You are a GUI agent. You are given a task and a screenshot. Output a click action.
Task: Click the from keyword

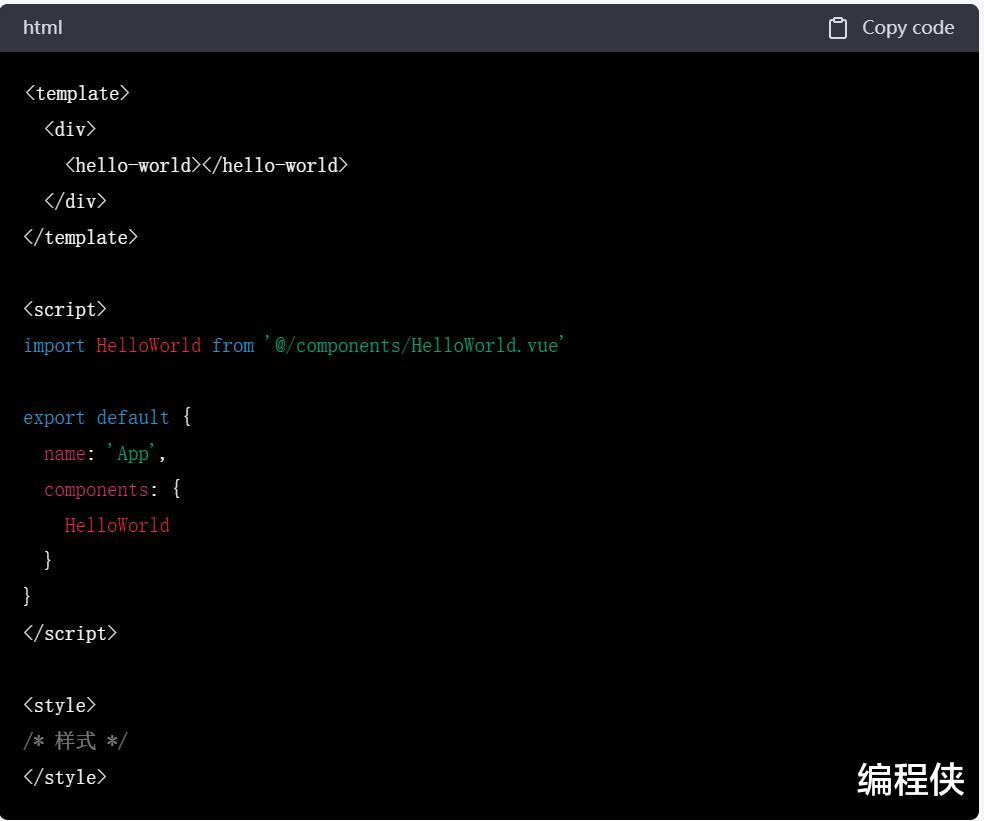233,345
